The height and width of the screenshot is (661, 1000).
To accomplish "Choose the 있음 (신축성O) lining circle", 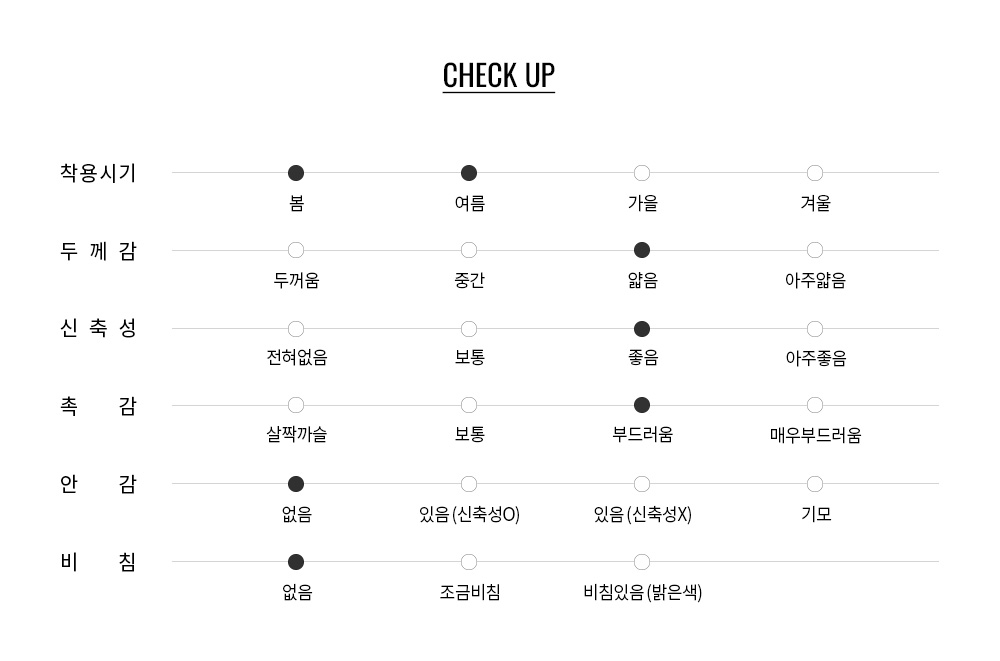I will click(x=469, y=484).
